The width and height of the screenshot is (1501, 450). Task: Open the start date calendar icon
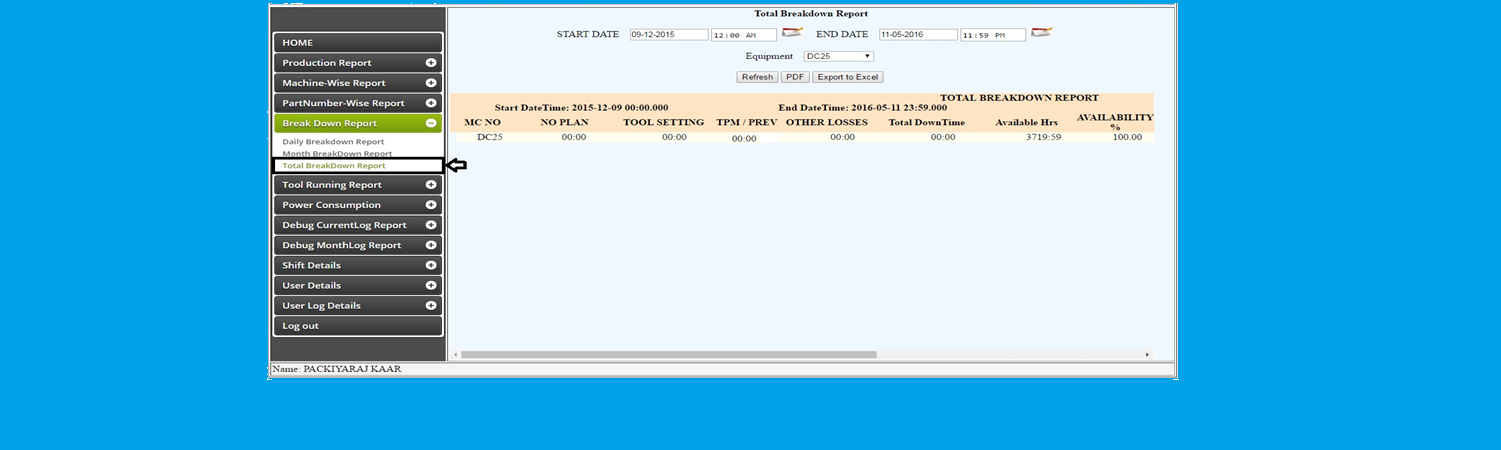tap(792, 33)
